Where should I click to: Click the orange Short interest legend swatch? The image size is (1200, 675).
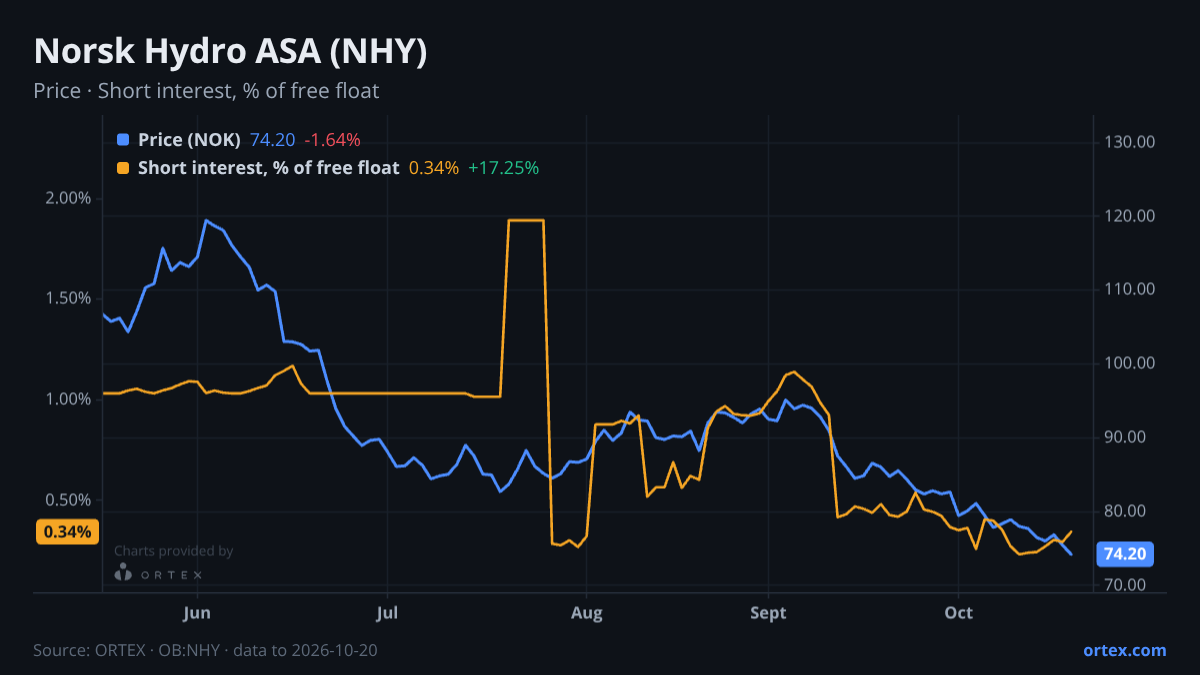(123, 168)
